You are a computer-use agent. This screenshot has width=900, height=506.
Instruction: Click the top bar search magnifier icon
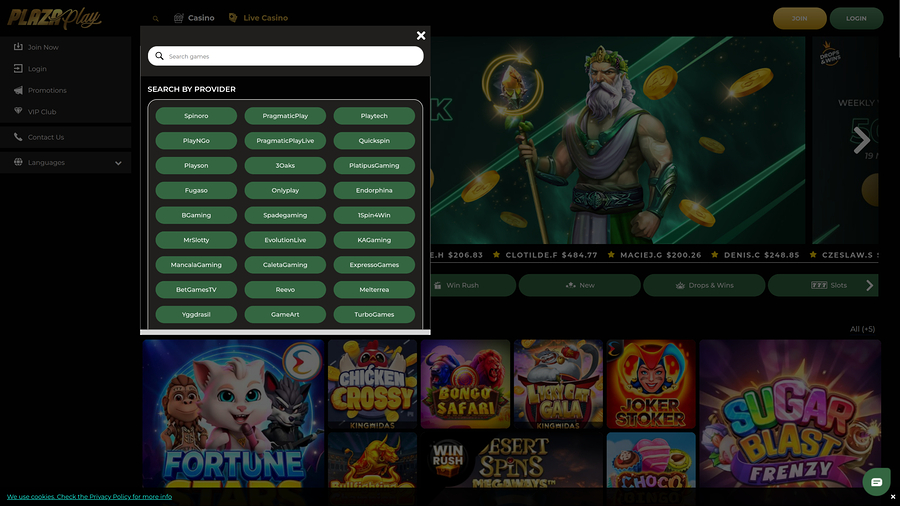156,18
